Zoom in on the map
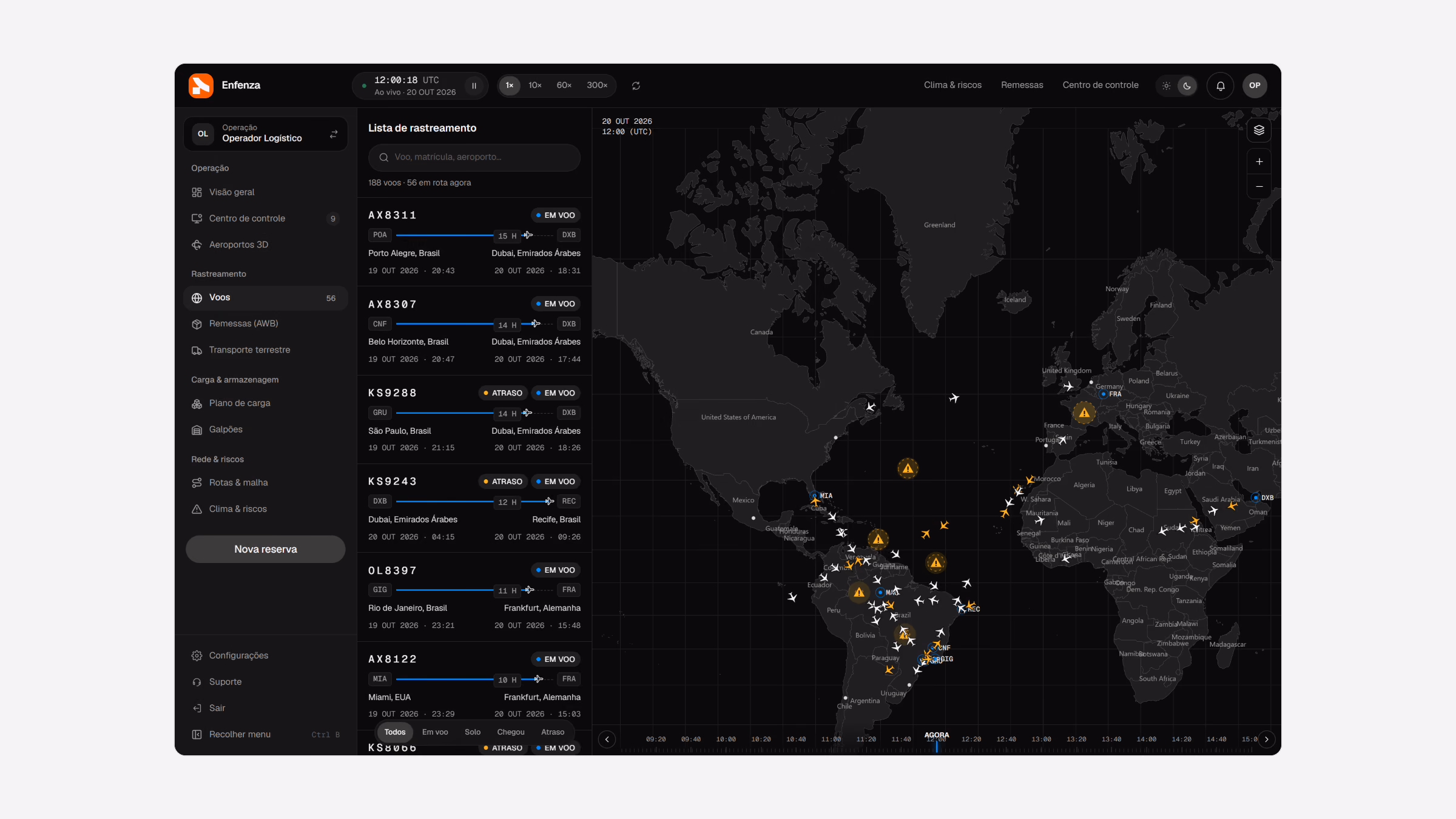This screenshot has height=819, width=1456. tap(1259, 161)
